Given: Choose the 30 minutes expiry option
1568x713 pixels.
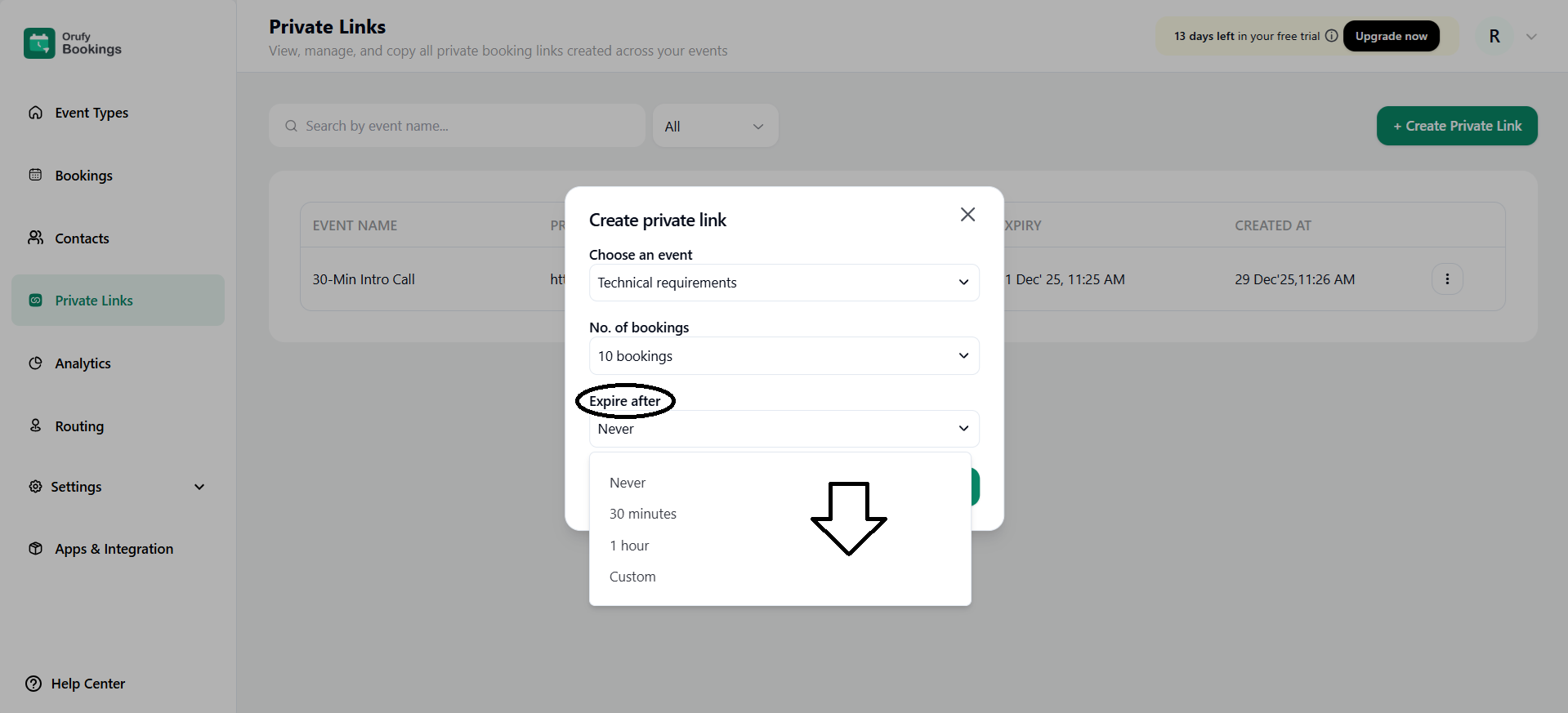Looking at the screenshot, I should point(643,513).
